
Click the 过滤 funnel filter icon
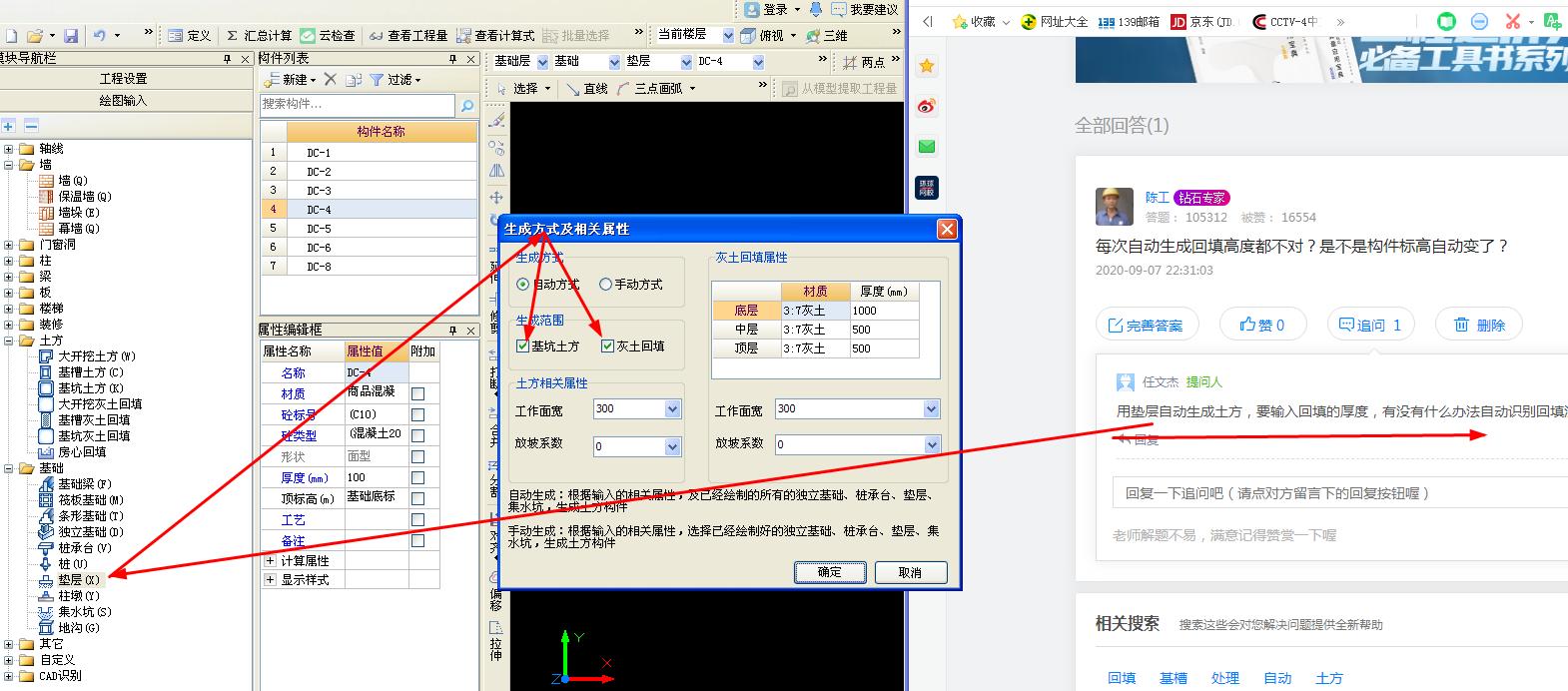point(377,79)
